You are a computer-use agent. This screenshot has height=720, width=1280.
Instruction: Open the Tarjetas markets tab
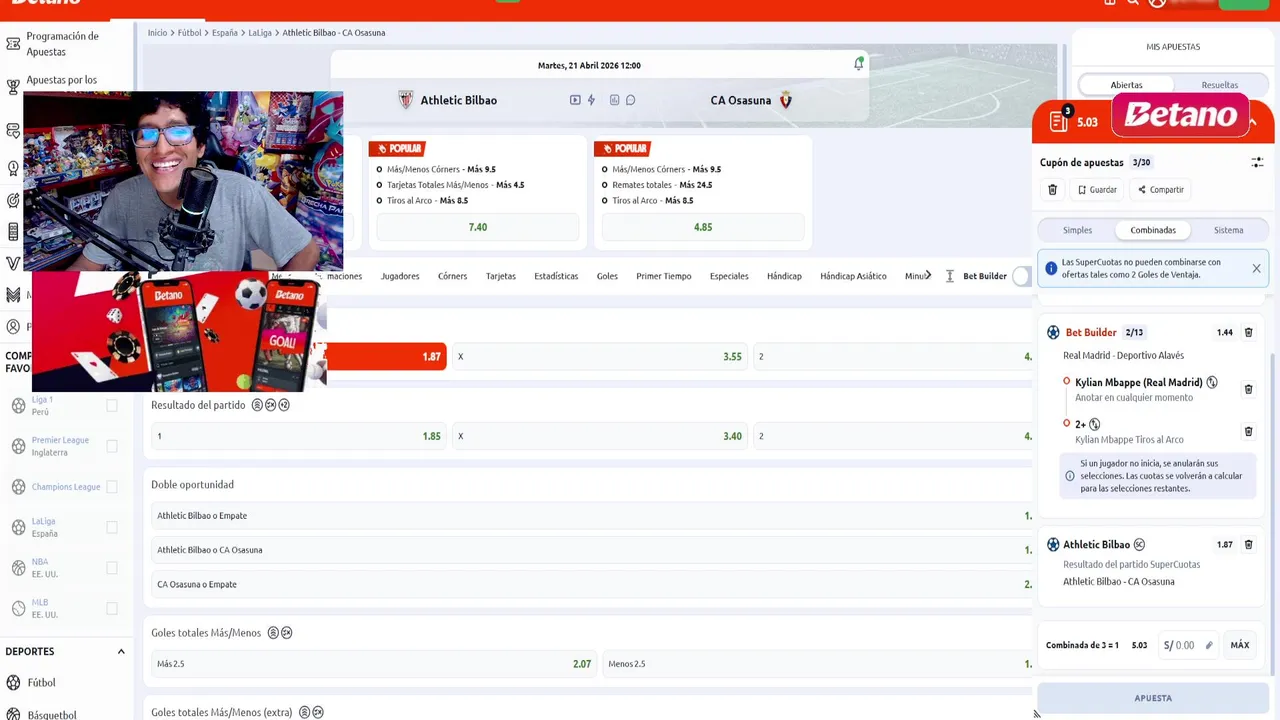point(501,276)
